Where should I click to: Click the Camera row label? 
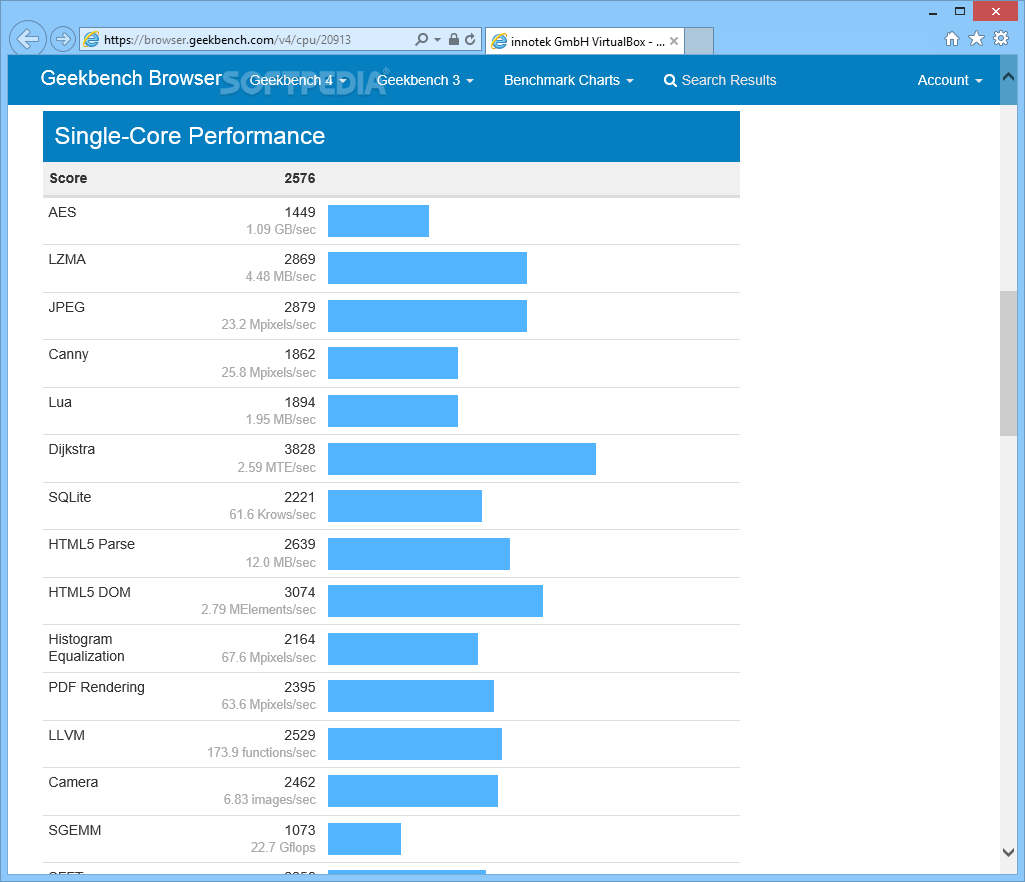point(73,783)
